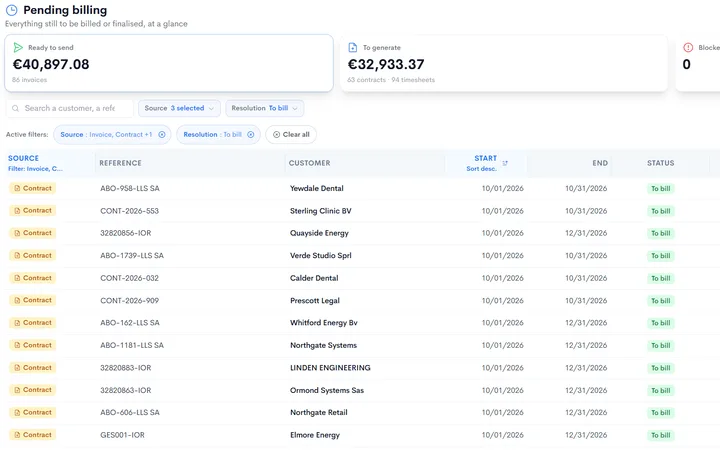Sort by the CUSTOMER column header

click(309, 163)
